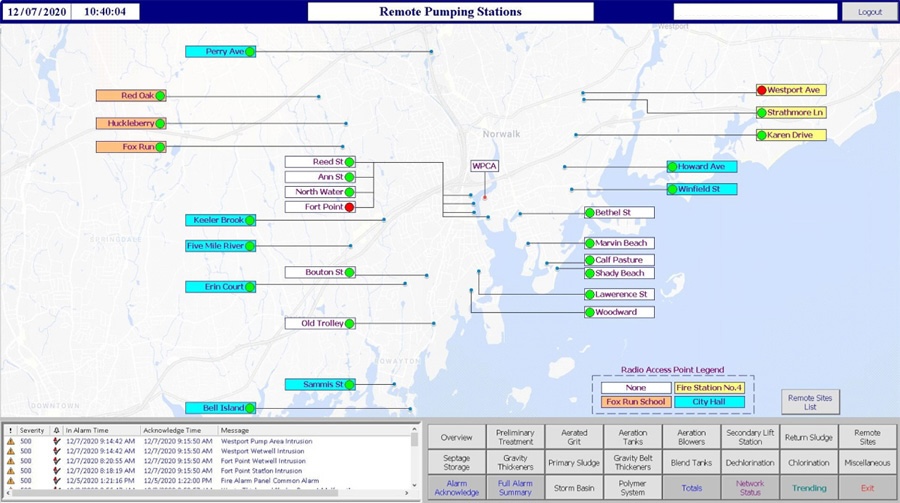Select the Fire Alarm Panel Common Alarm row

pyautogui.click(x=208, y=481)
